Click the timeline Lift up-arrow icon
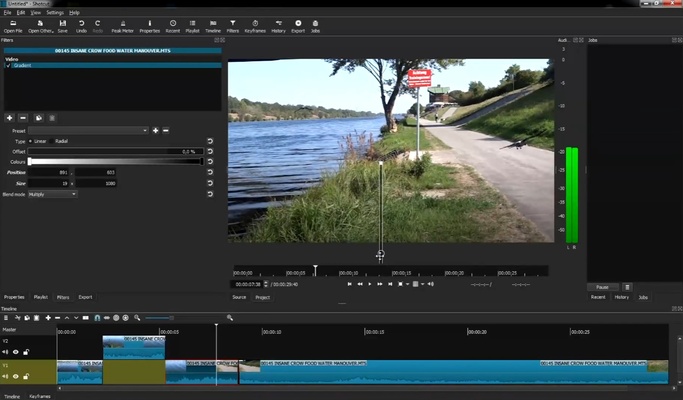Screen dimensions: 683x400 [x=67, y=318]
